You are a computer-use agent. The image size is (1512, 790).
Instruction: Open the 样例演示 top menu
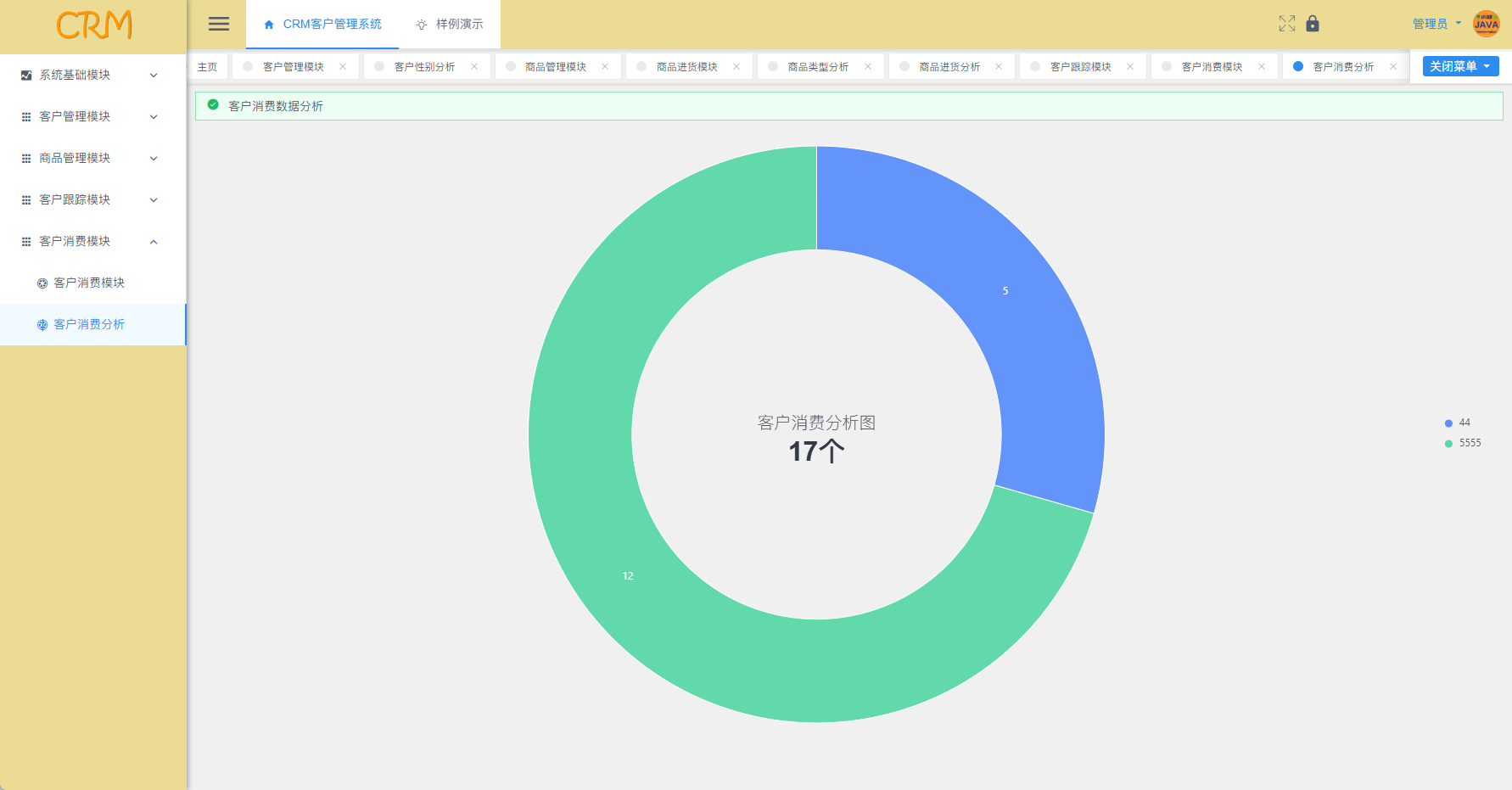pos(450,25)
